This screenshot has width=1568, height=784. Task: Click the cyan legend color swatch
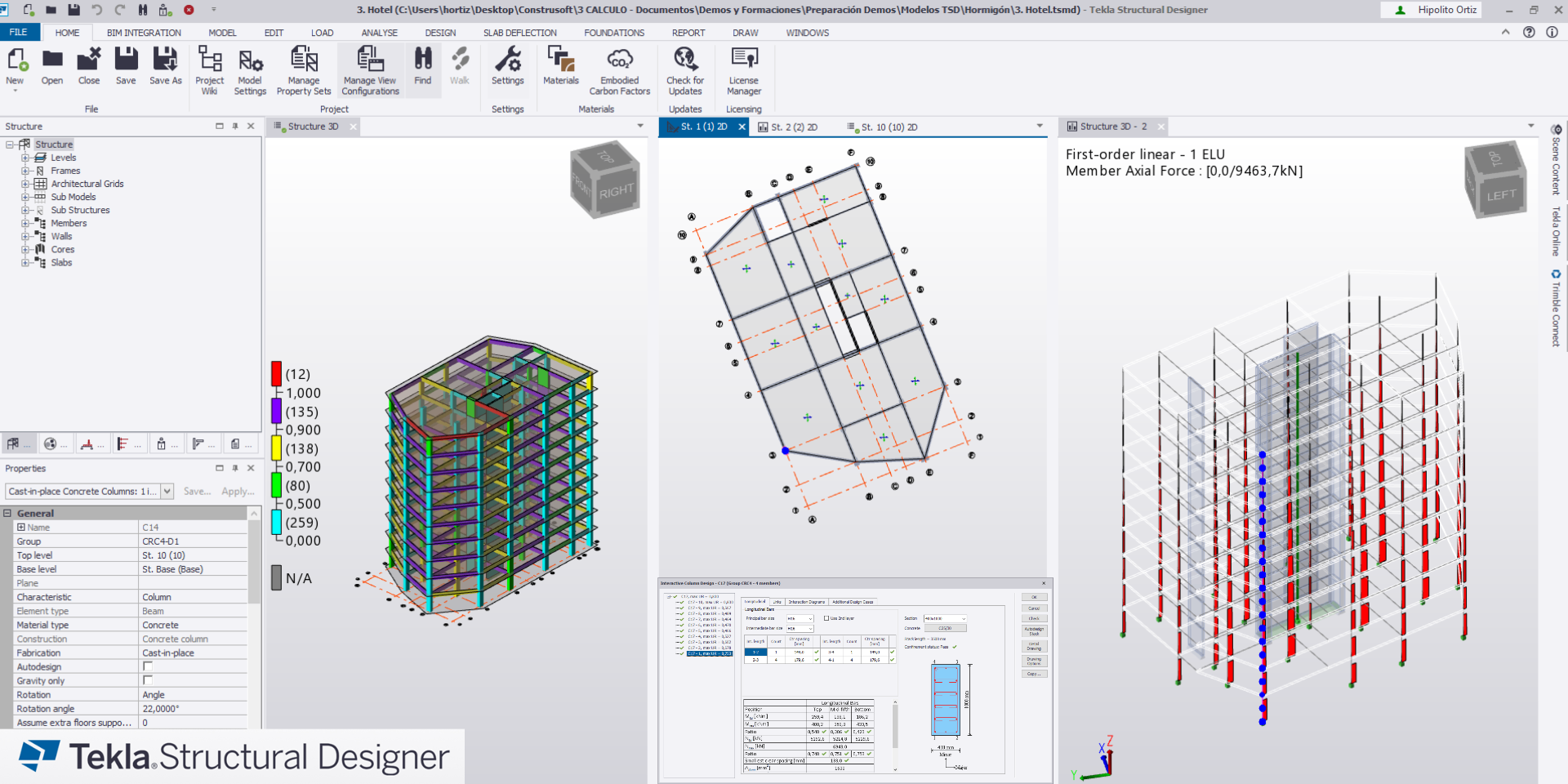point(277,522)
